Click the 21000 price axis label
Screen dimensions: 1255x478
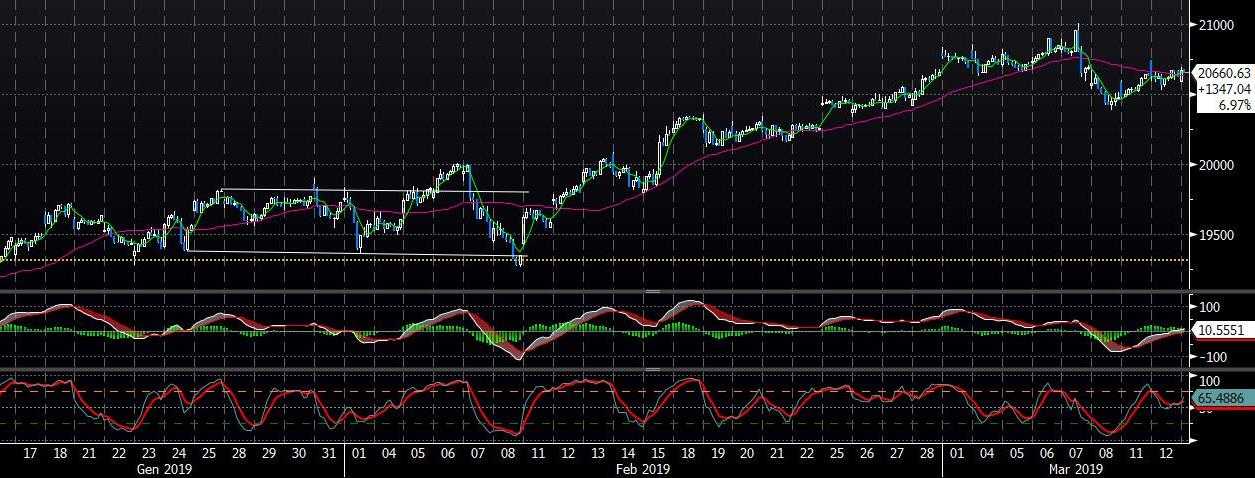1217,25
